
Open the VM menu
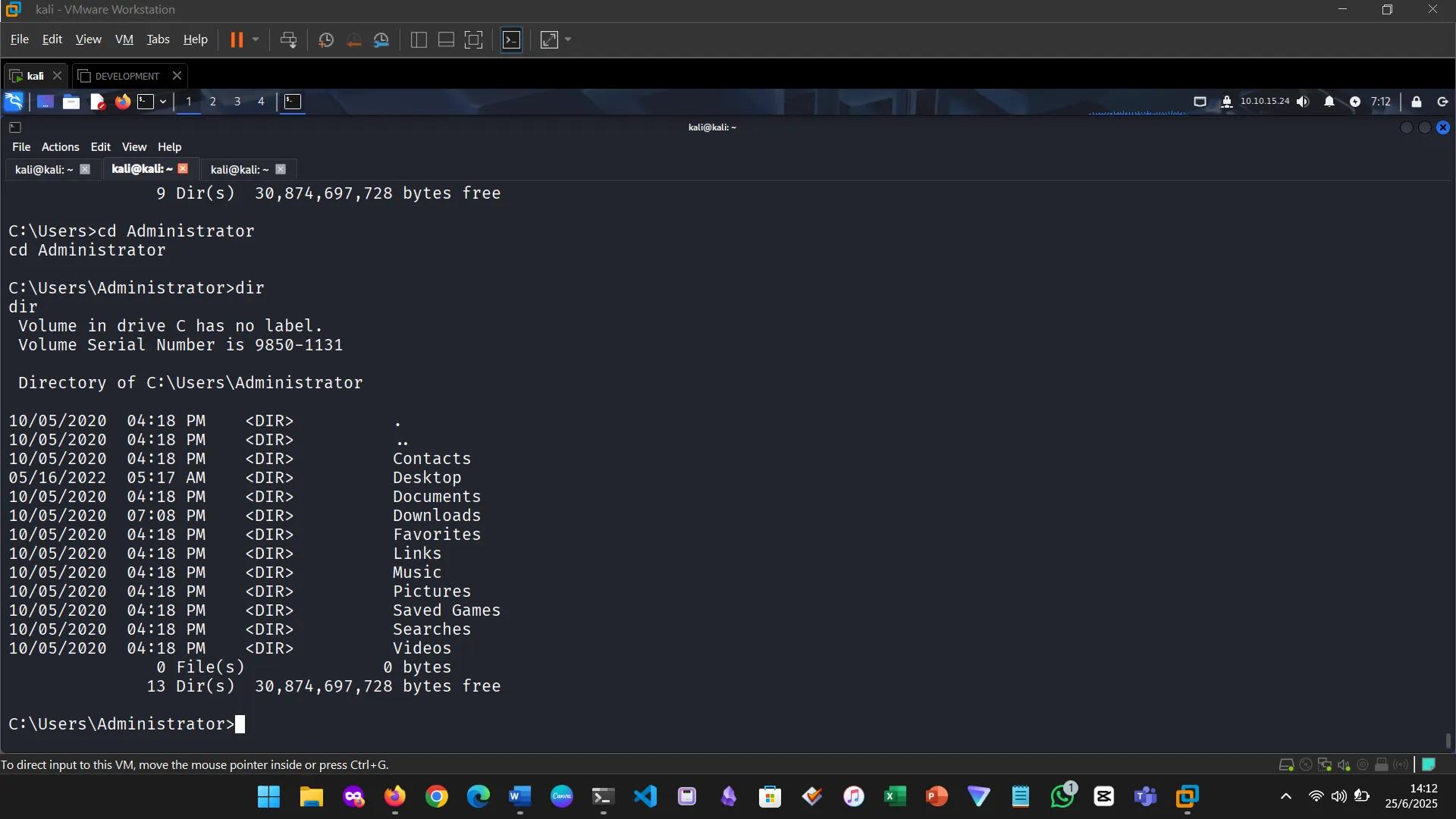tap(124, 39)
